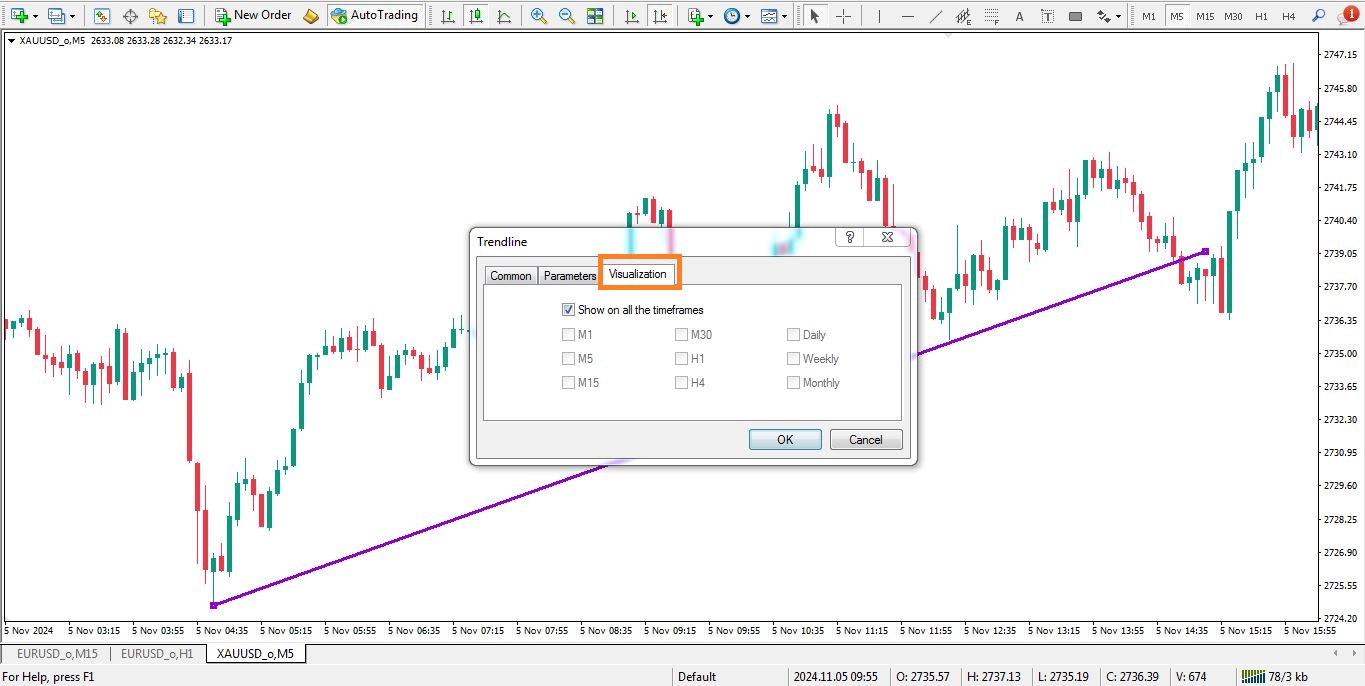Tick the H4 checkbox in the dialog
Image resolution: width=1365 pixels, height=686 pixels.
tap(682, 383)
